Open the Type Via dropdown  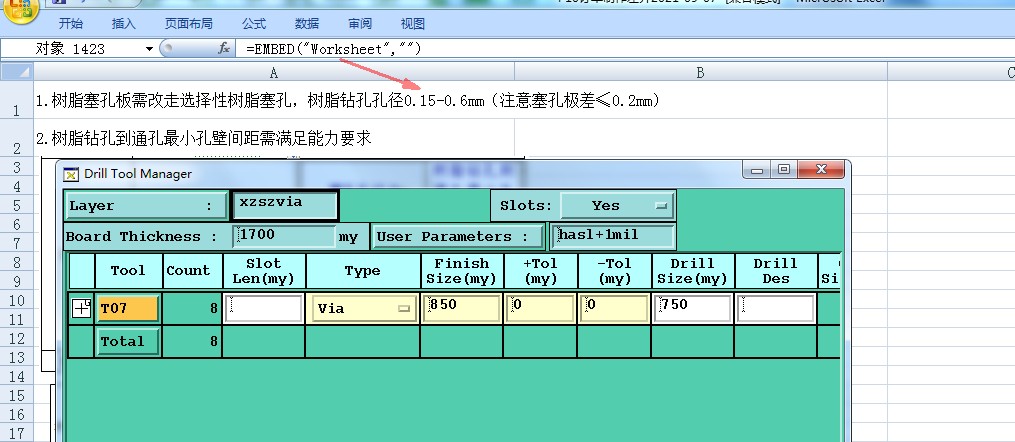pos(362,309)
